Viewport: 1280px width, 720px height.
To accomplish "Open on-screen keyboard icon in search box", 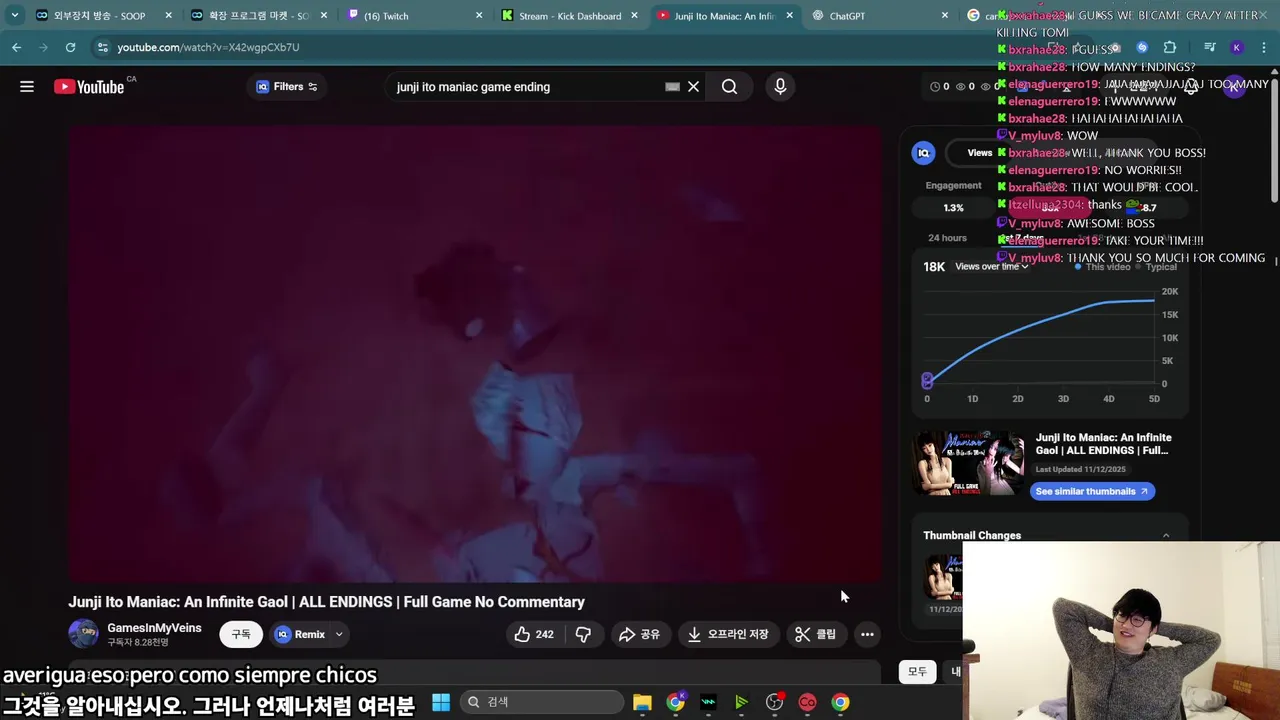I will point(673,87).
